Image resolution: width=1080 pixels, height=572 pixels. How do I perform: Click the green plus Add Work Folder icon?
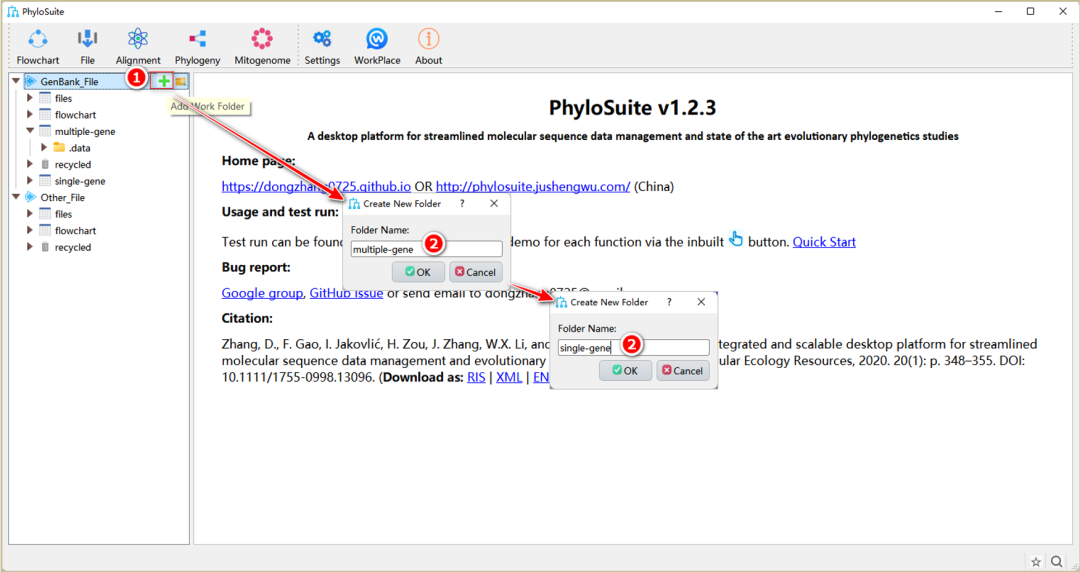[x=163, y=81]
